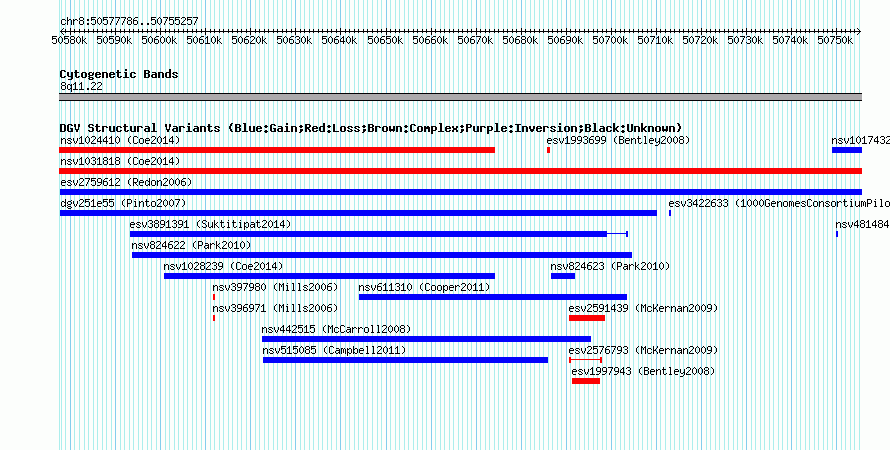Viewport: 890px width, 450px height.
Task: Click the esv3422633 (1000GenomesConsortiumPilo label
Action: click(x=779, y=203)
